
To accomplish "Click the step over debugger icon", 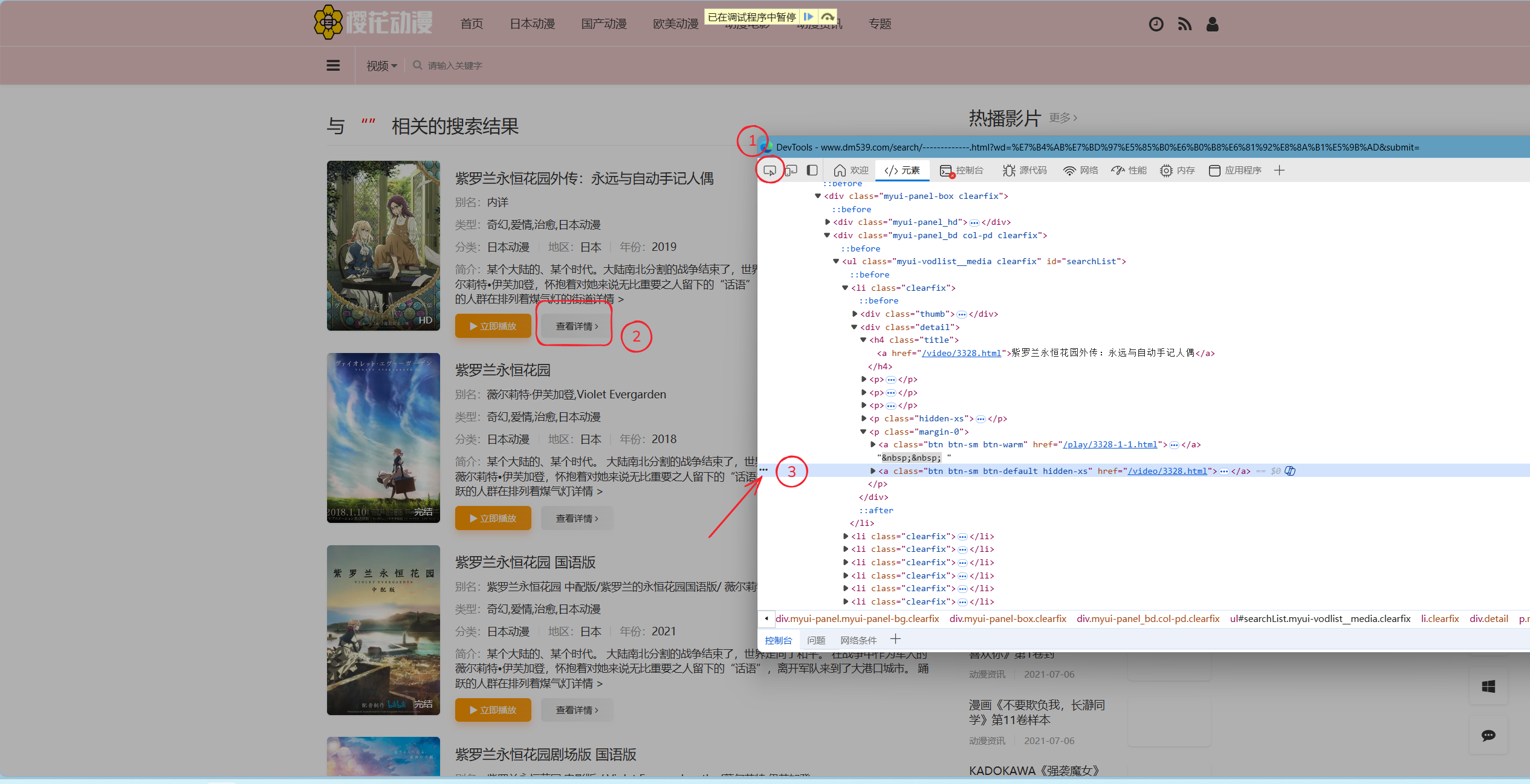I will pyautogui.click(x=828, y=17).
